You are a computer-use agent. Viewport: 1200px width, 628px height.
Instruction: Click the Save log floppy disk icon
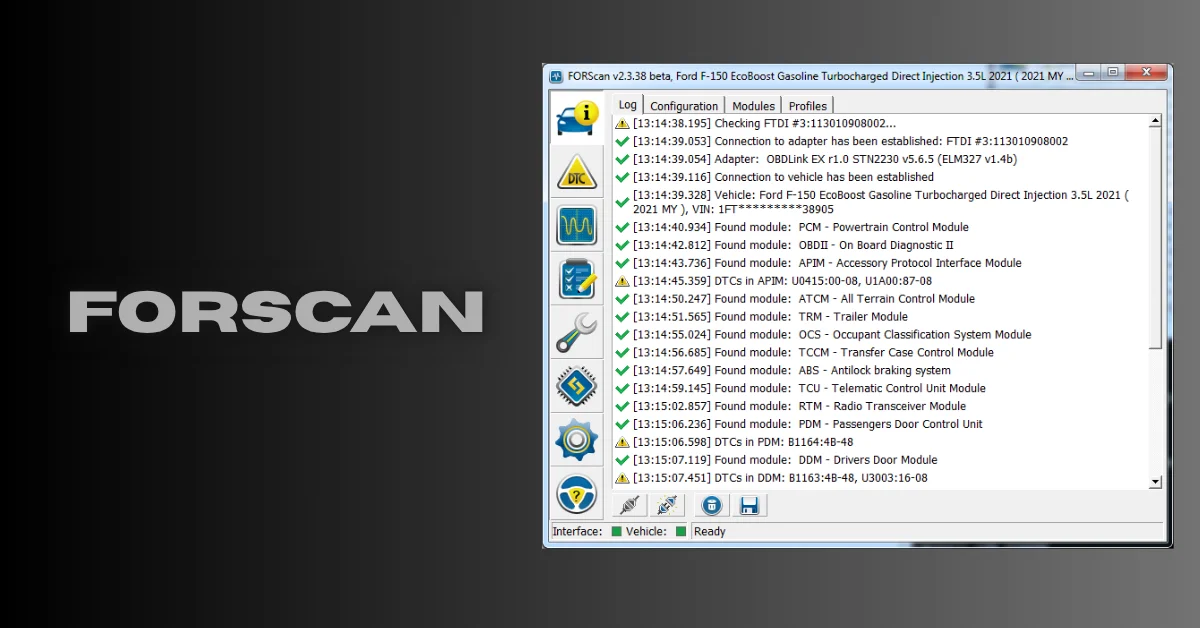click(x=749, y=505)
